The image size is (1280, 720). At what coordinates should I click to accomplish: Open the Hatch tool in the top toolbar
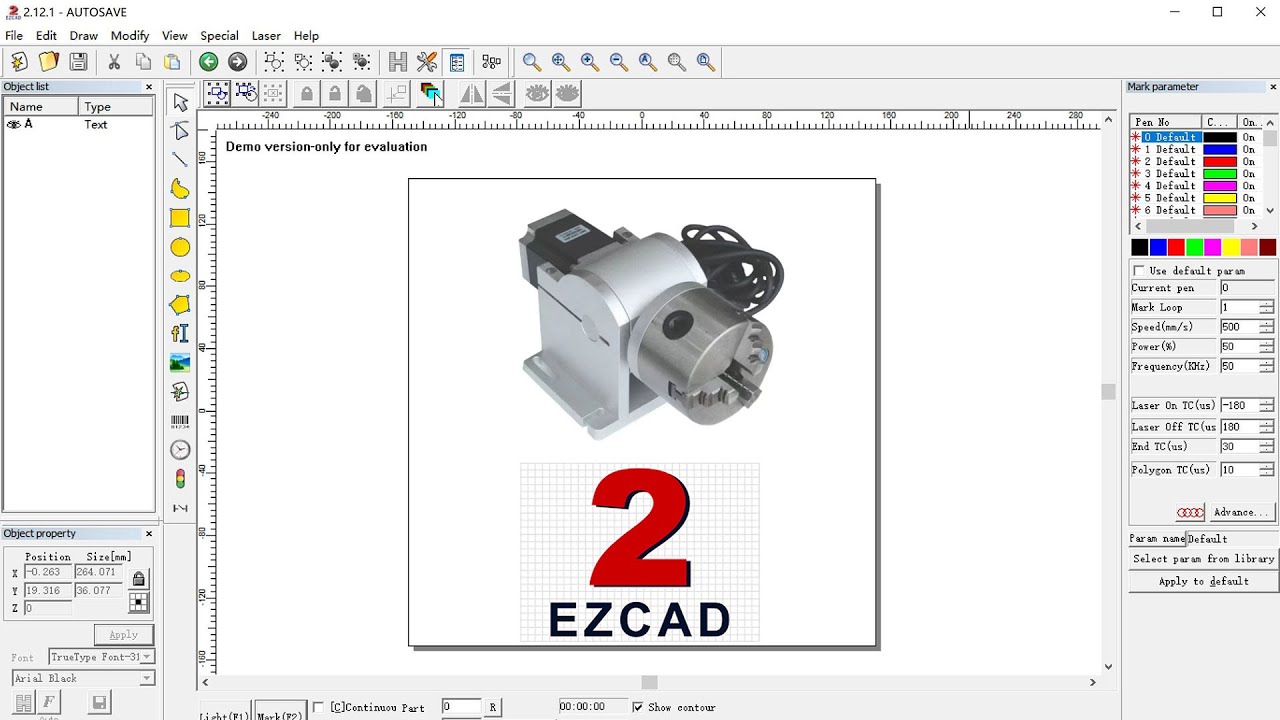tap(398, 62)
